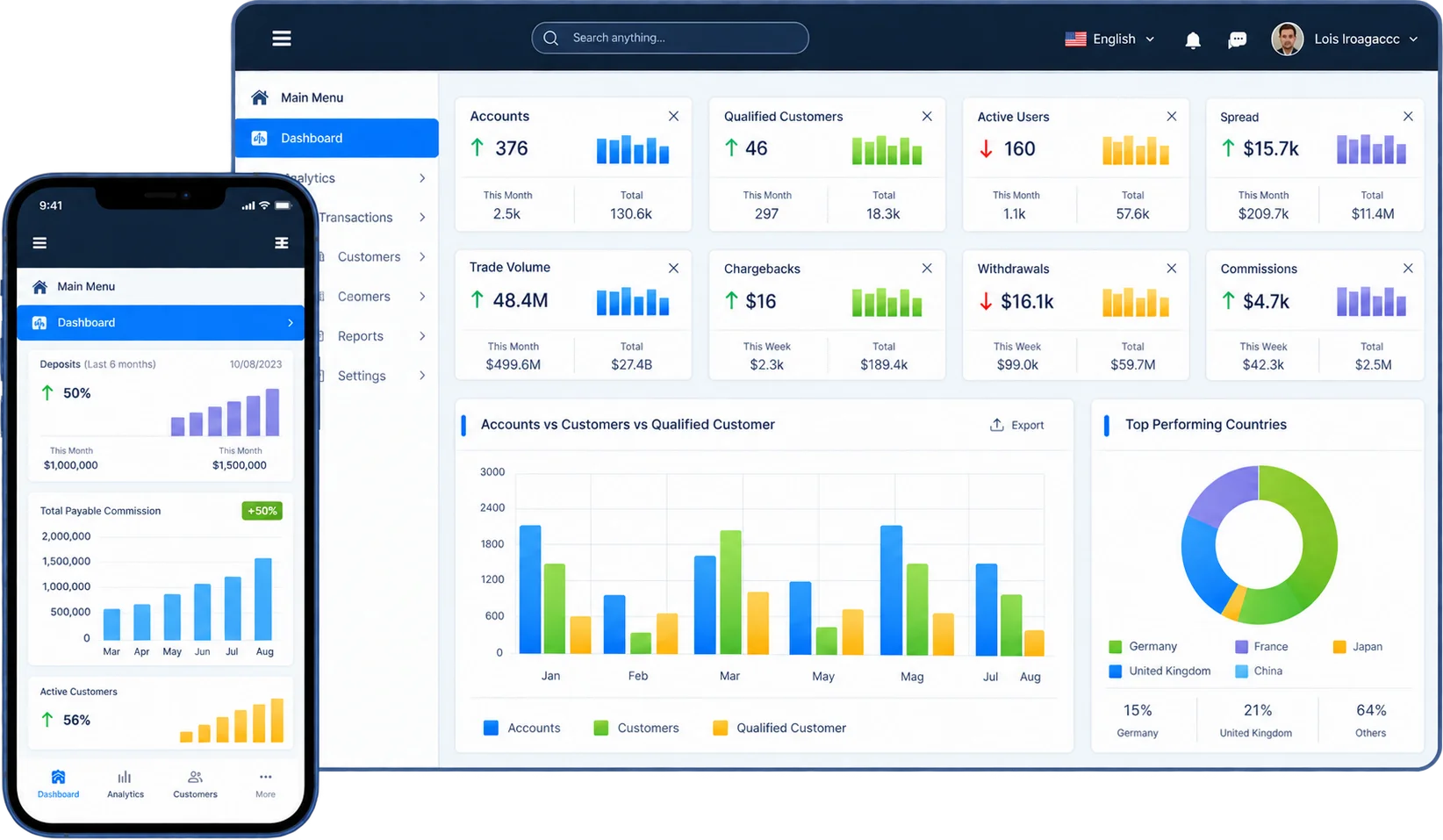1443x840 pixels.
Task: Close the Active Users card
Action: (x=1172, y=116)
